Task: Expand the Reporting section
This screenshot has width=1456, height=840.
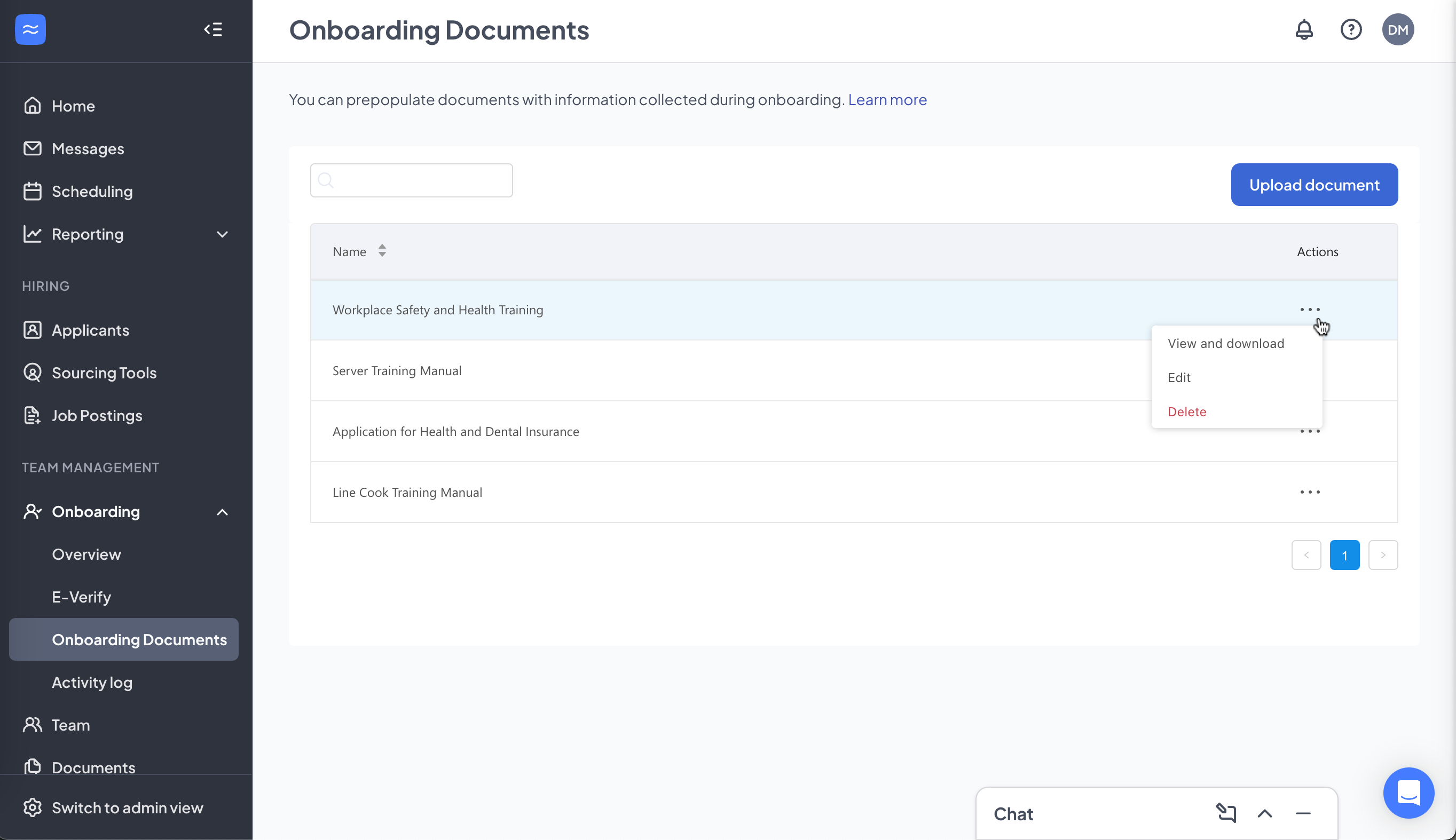Action: coord(222,234)
